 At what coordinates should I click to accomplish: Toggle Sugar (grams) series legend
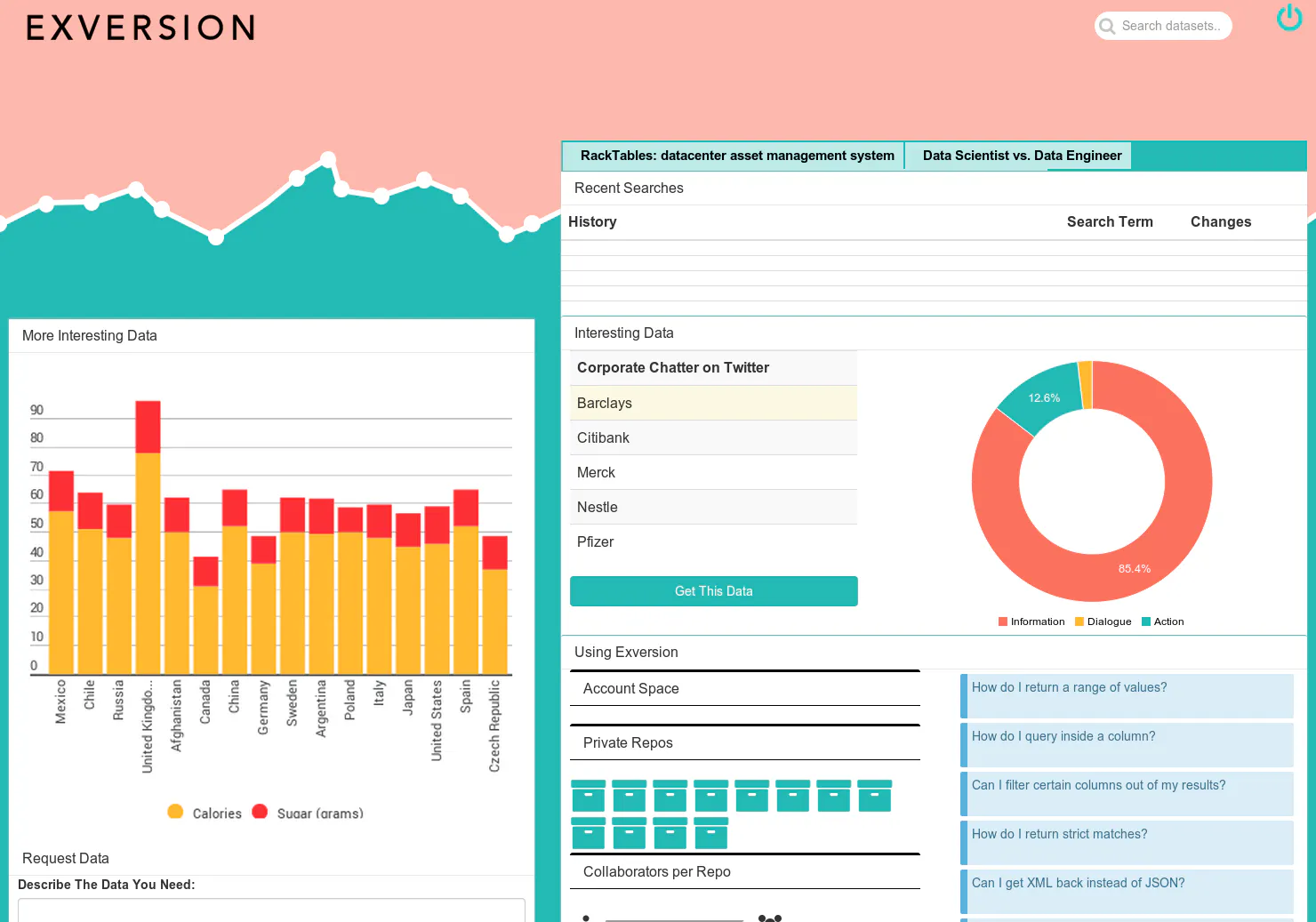[308, 813]
